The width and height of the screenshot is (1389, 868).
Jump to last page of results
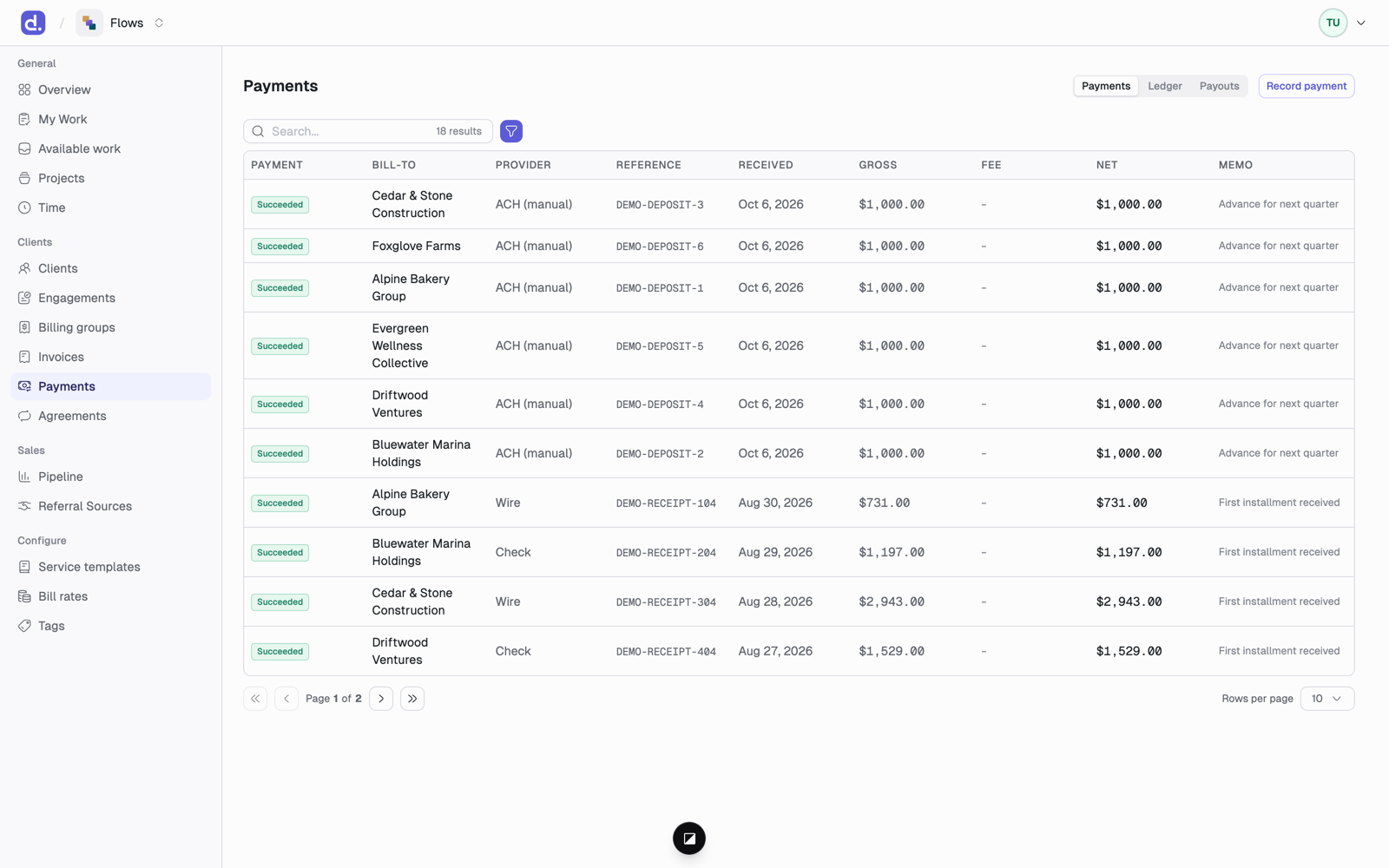412,699
